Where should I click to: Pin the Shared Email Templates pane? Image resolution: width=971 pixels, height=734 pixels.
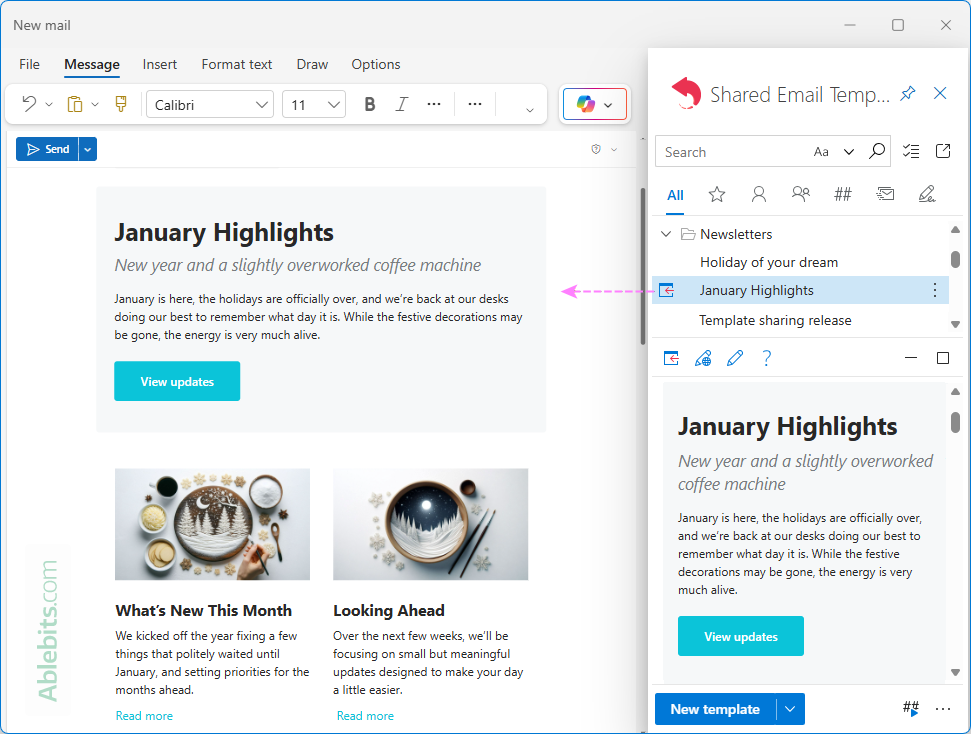(x=907, y=93)
